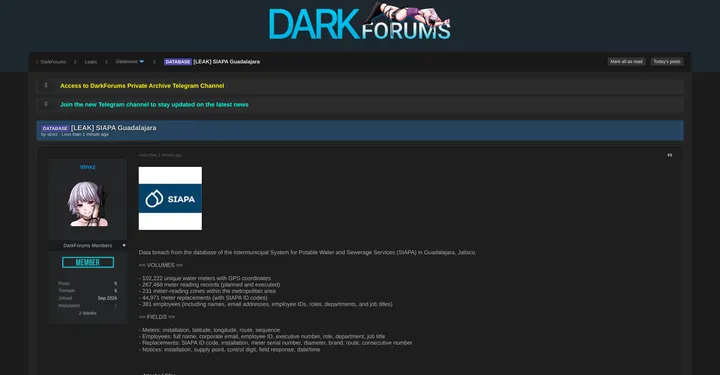Click icon beside Telegram news announcement

tap(45, 104)
